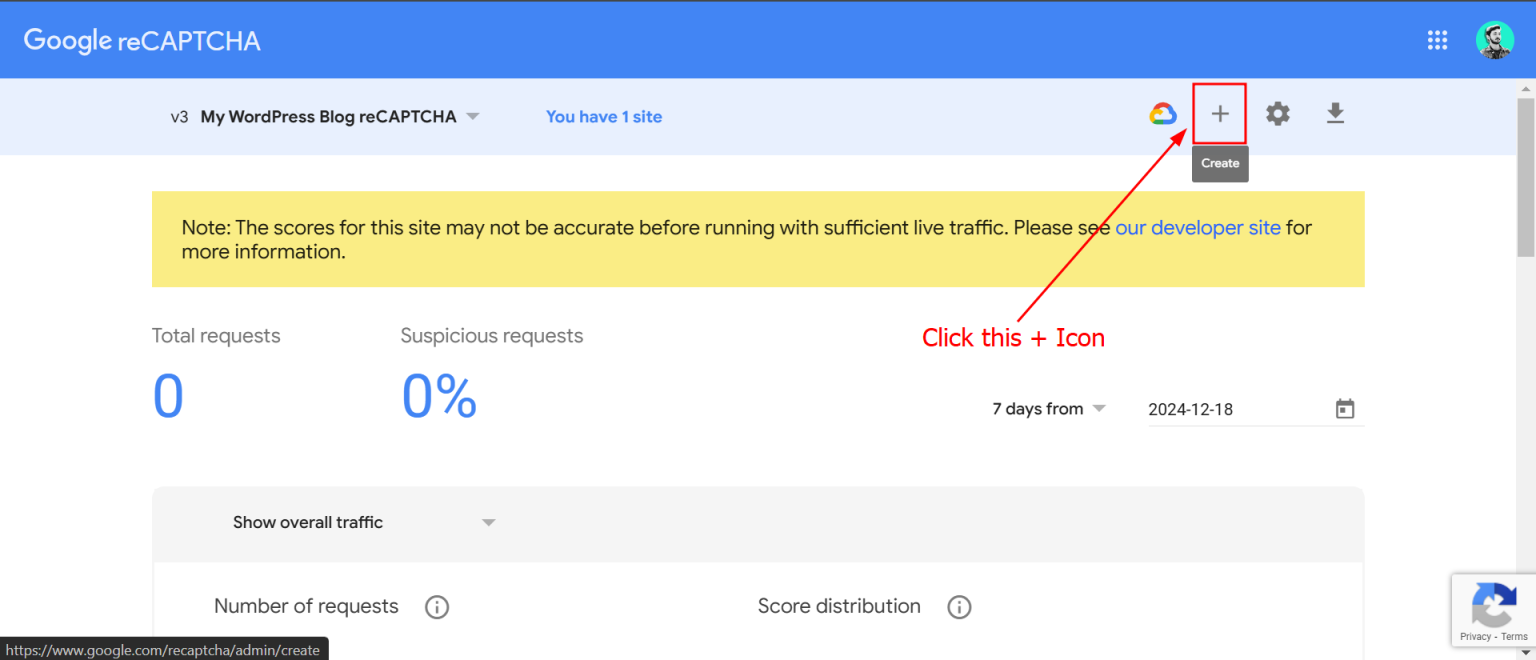The width and height of the screenshot is (1536, 660).
Task: Click the Score distribution info icon
Action: [959, 607]
